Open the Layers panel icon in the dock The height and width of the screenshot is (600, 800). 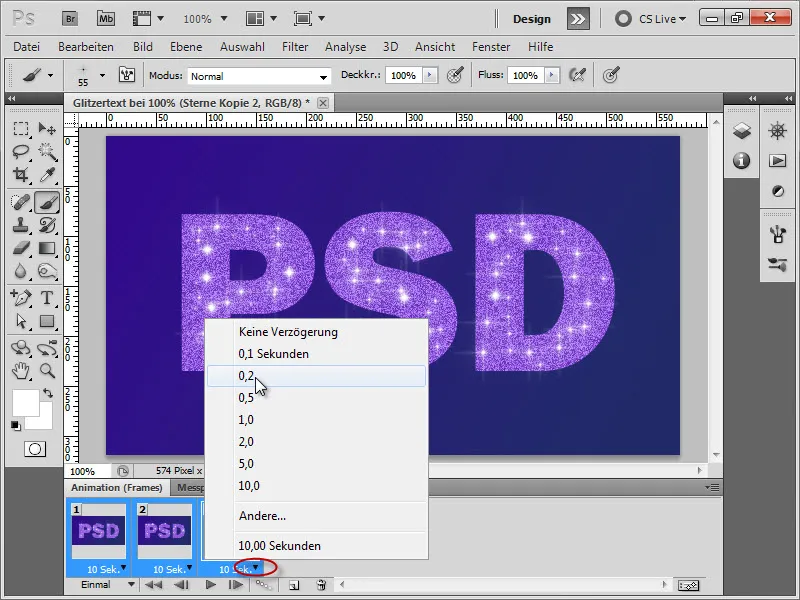click(x=742, y=131)
